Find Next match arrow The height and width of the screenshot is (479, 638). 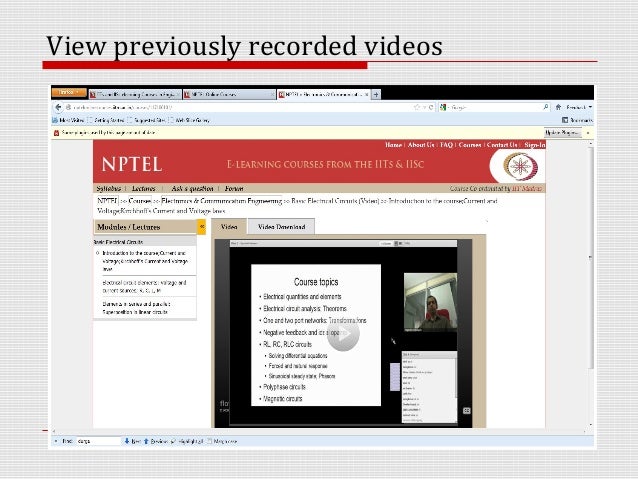tap(132, 441)
